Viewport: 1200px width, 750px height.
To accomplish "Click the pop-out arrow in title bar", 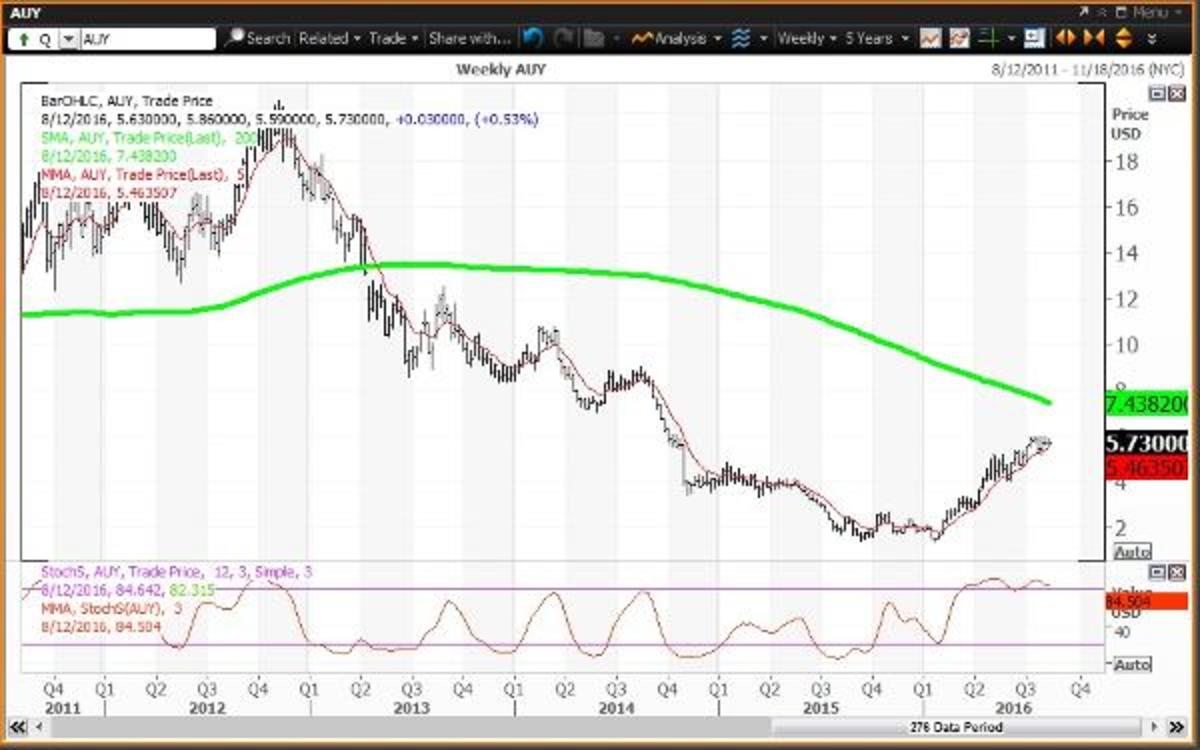I will [1084, 12].
